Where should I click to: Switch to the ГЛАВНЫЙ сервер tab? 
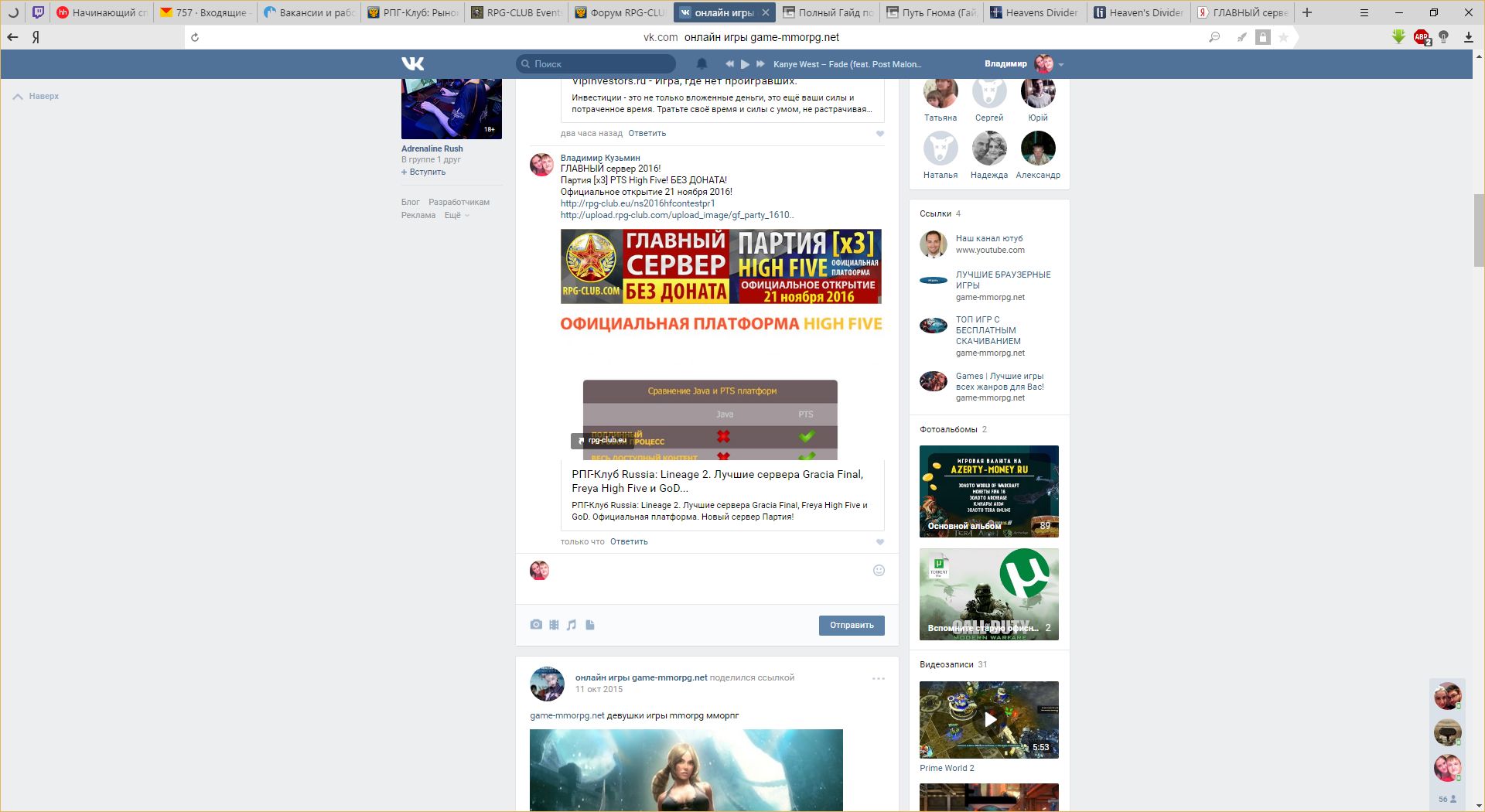1242,12
